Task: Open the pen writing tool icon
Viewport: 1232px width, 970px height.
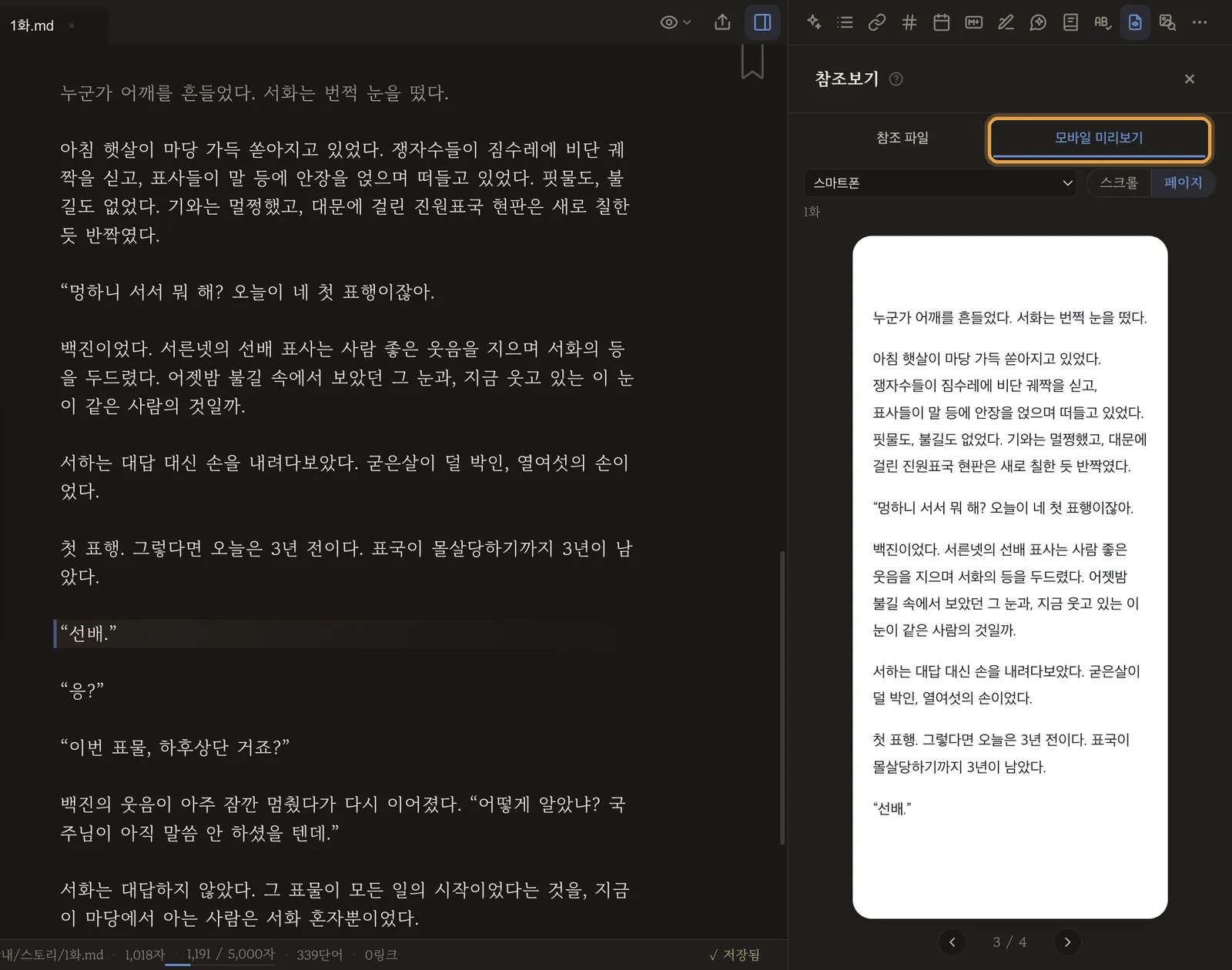Action: point(1006,22)
